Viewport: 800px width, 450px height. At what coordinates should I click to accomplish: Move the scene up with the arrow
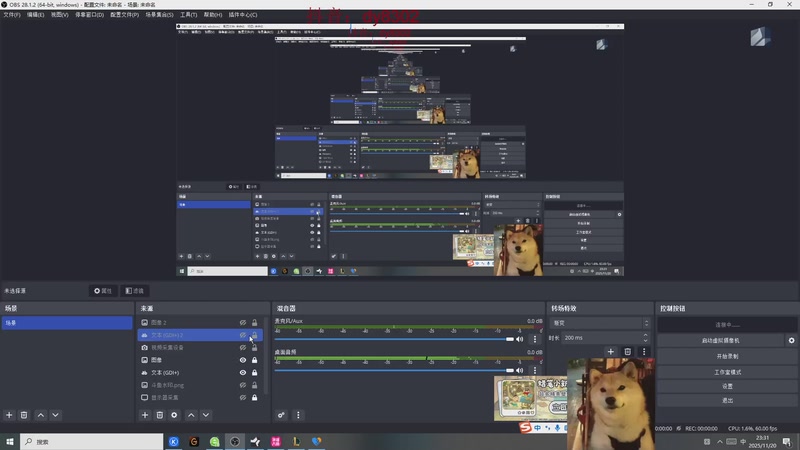pos(41,415)
